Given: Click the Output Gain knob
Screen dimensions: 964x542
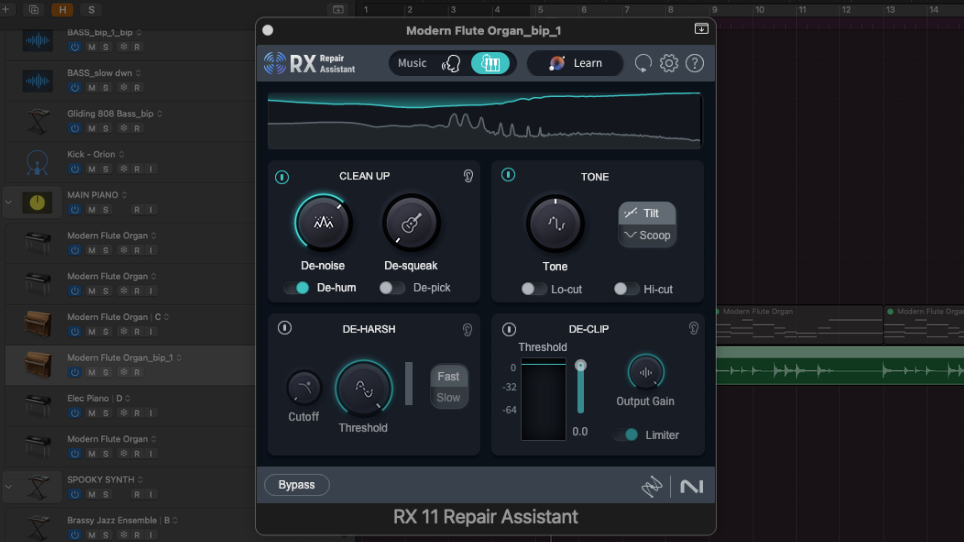Looking at the screenshot, I should click(x=646, y=372).
